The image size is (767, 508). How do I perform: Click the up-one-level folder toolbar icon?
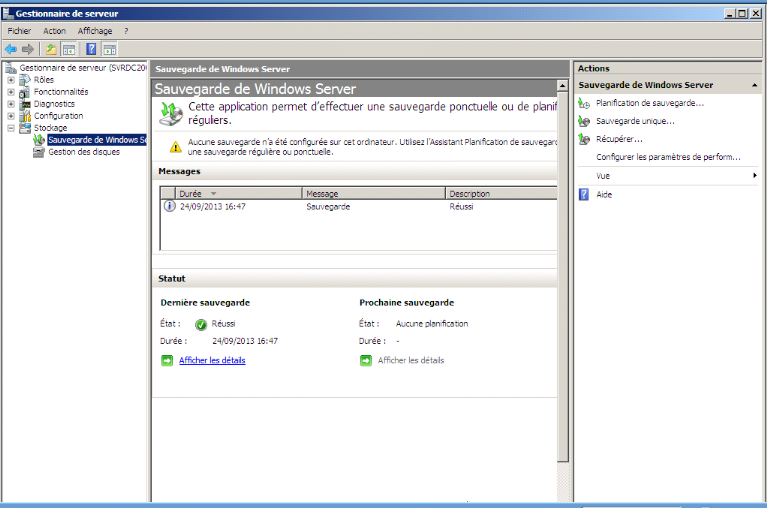click(x=51, y=49)
